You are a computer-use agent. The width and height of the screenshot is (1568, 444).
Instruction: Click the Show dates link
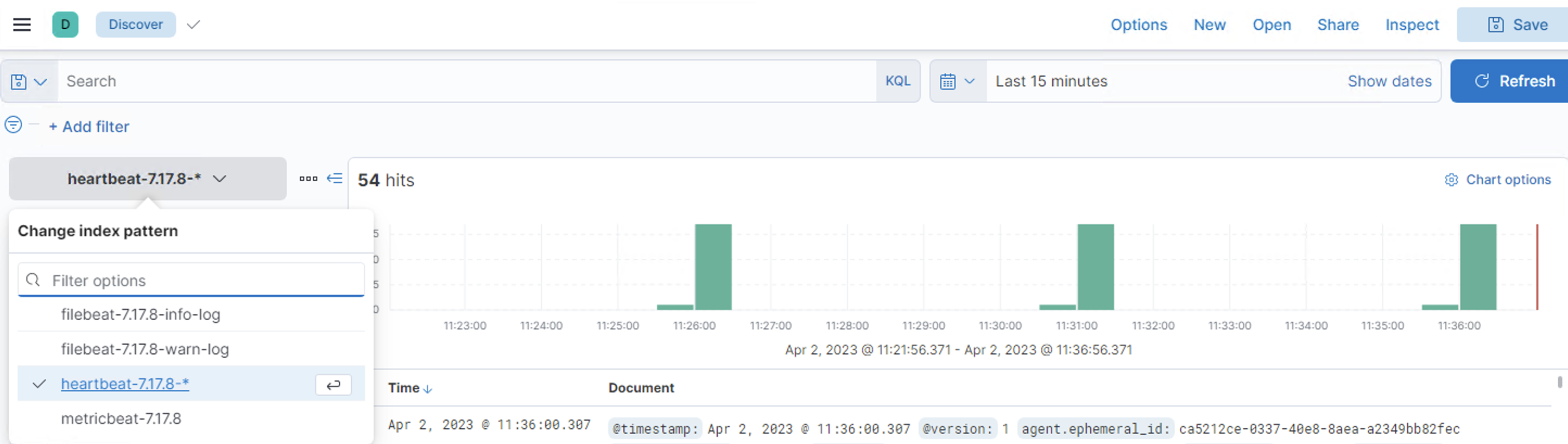coord(1389,81)
